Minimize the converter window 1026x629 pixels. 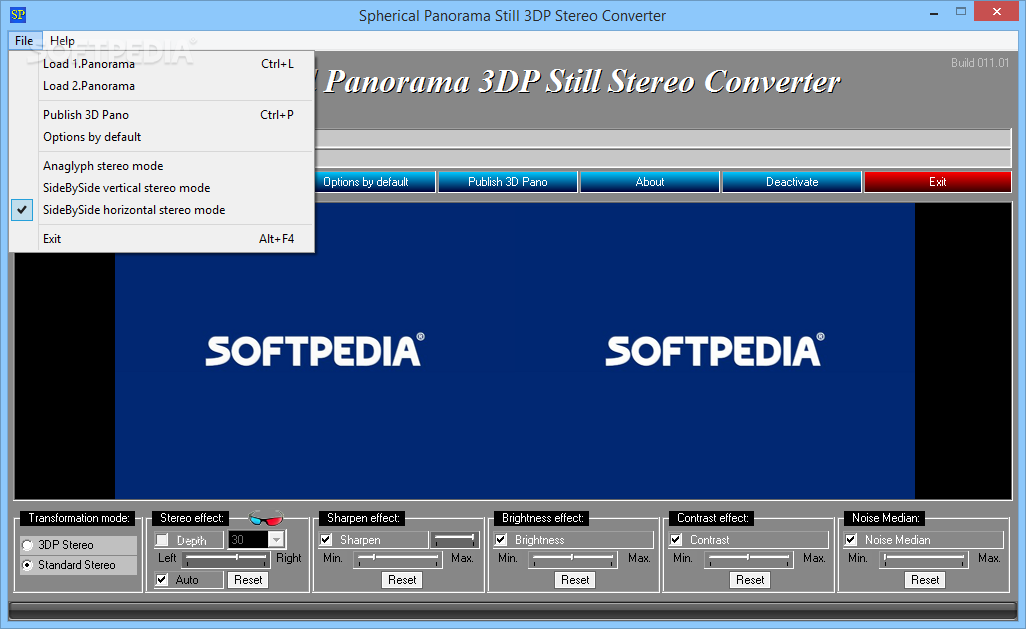click(934, 12)
